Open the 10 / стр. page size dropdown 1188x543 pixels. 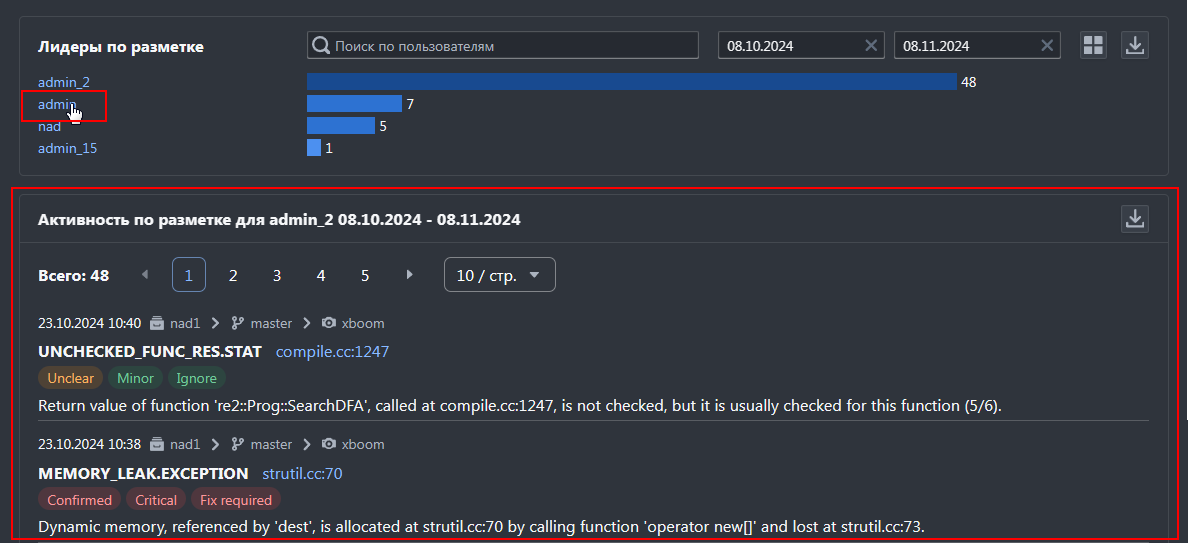(x=499, y=275)
